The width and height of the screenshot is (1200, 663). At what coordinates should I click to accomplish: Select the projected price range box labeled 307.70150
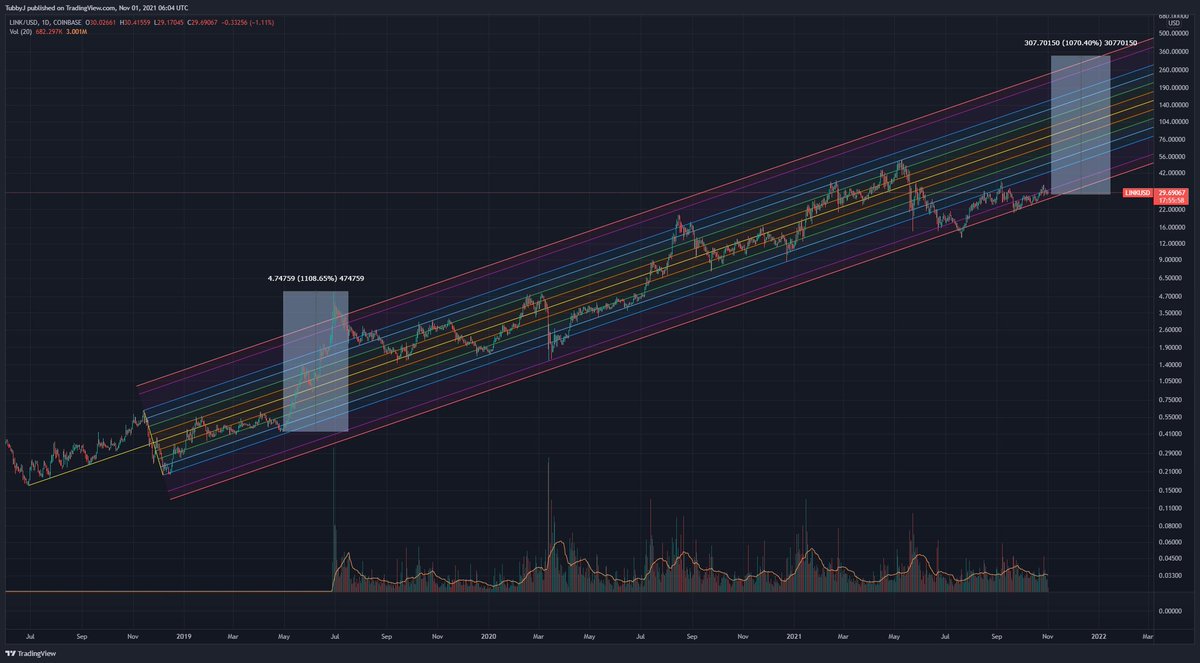[x=1081, y=124]
